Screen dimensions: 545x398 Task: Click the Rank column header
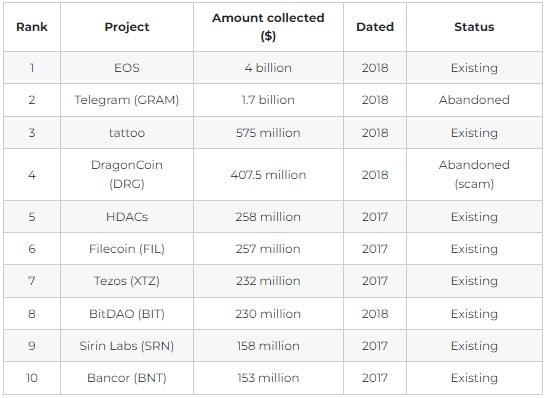tap(32, 27)
